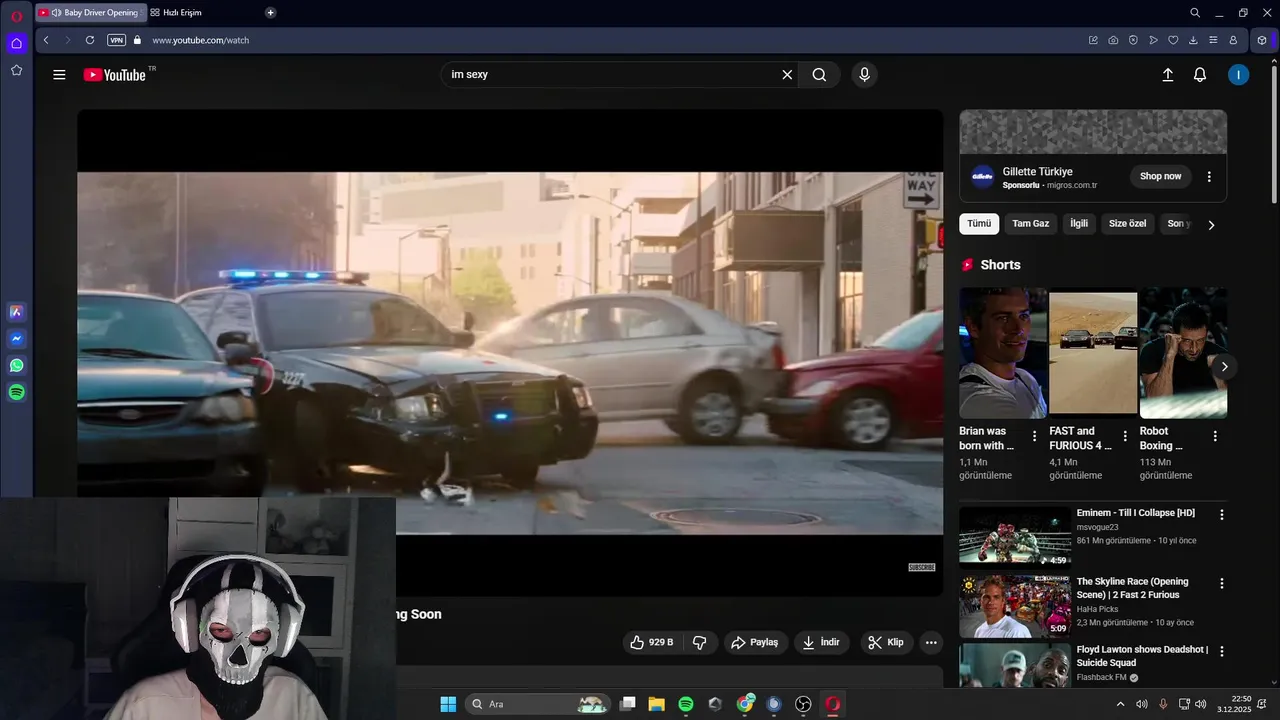Open the YouTube notifications bell
The height and width of the screenshot is (720, 1280).
point(1200,75)
